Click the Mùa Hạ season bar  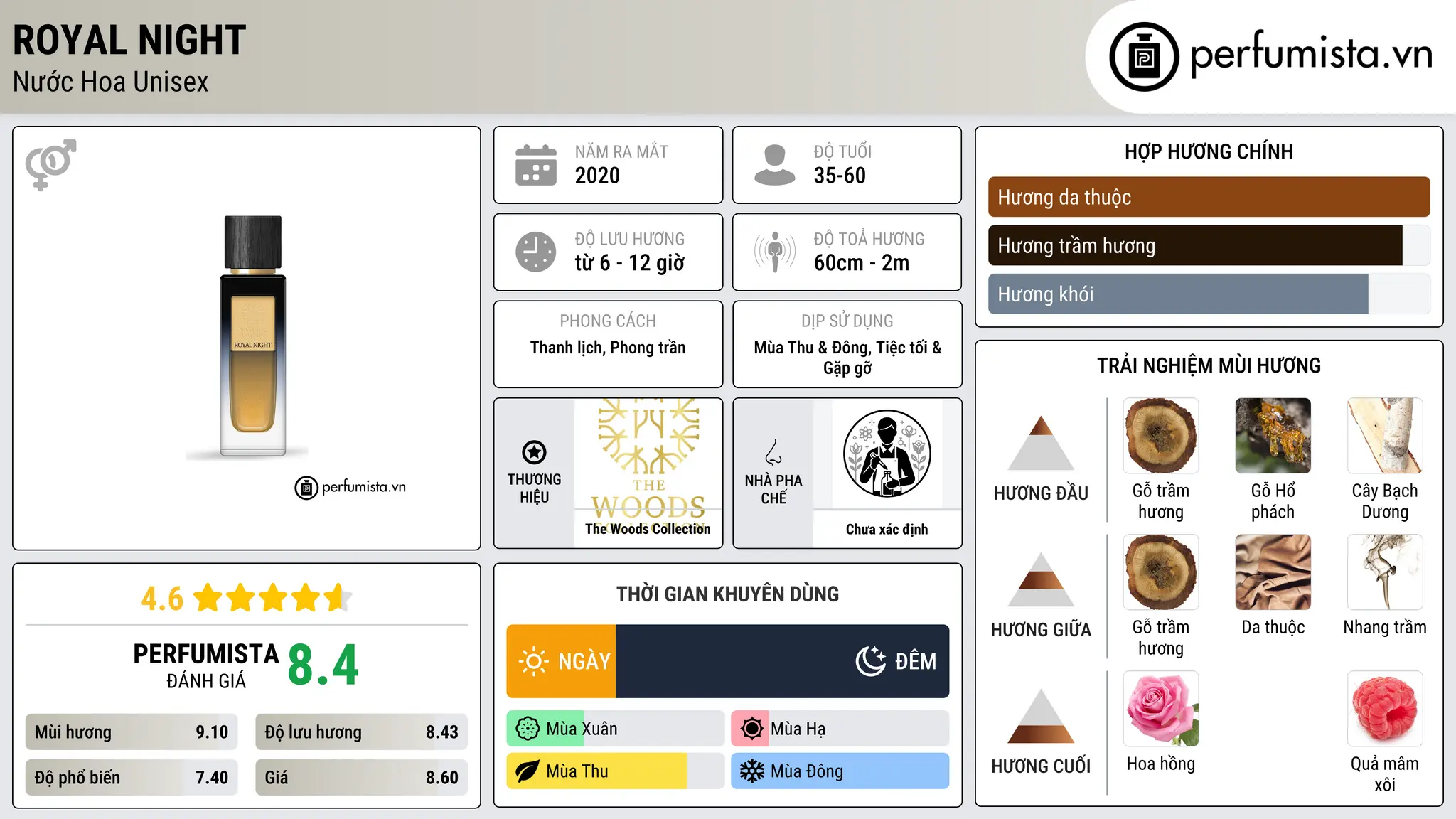point(840,729)
